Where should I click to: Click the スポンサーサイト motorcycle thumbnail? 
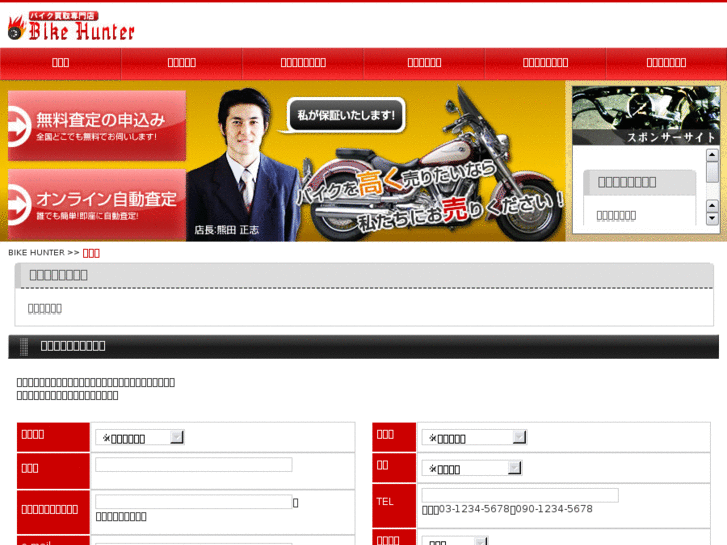pos(646,115)
